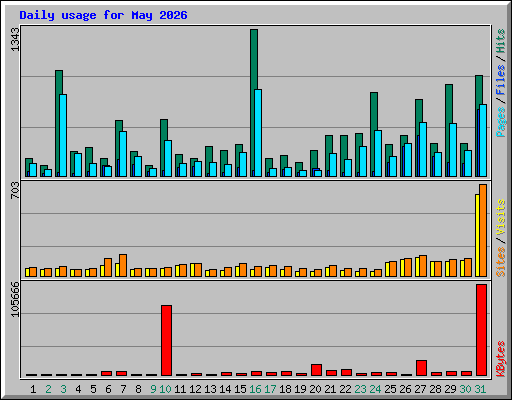Click the tallest green Hits bar for day 16
This screenshot has width=512, height=400.
254,59
